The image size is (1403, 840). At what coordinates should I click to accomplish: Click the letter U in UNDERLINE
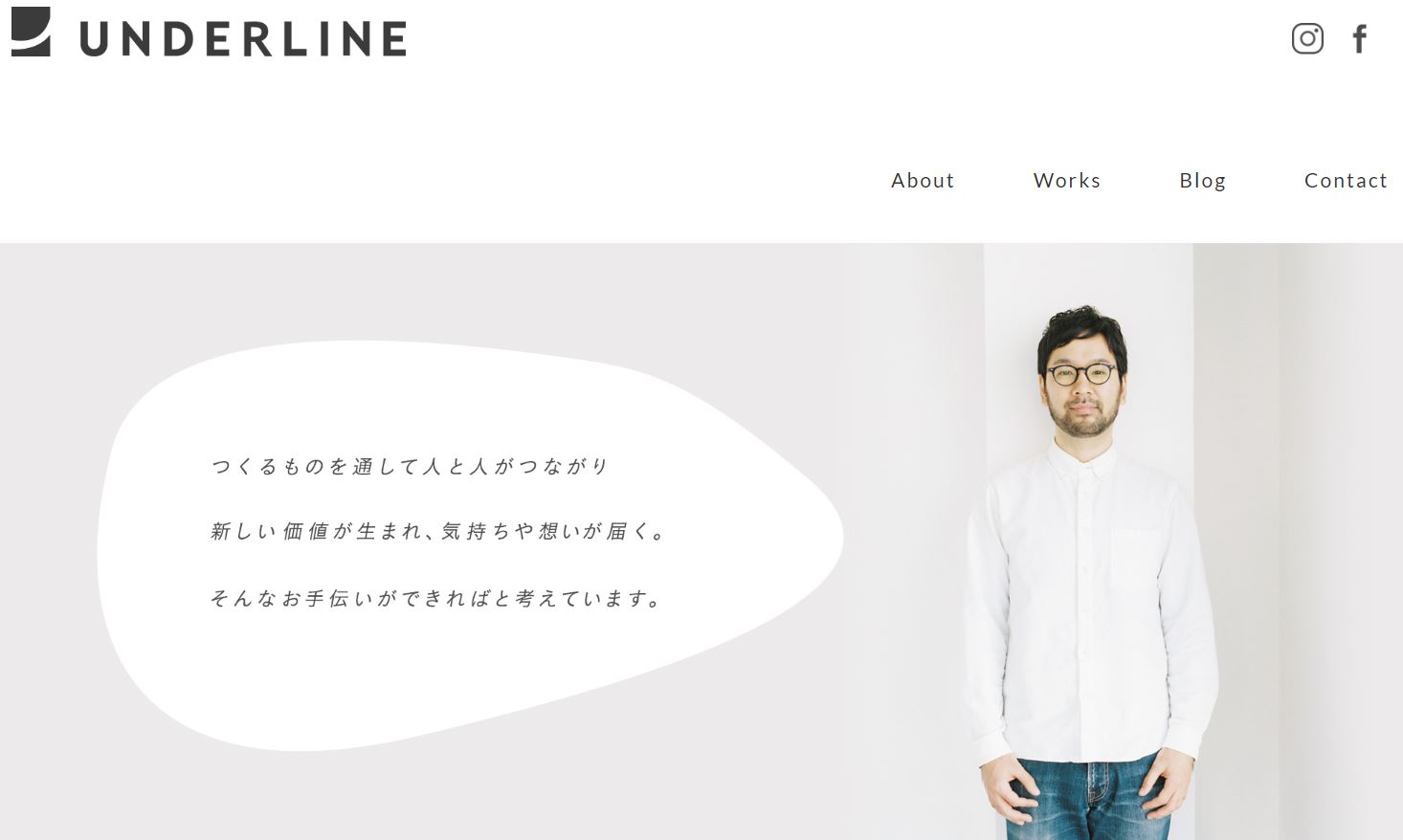pos(96,39)
